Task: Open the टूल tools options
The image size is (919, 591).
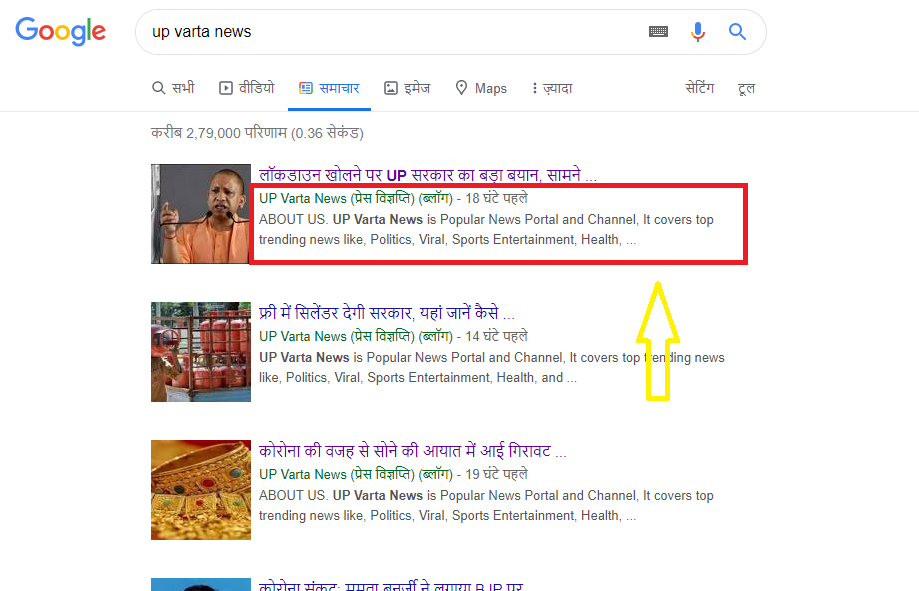Action: [x=746, y=88]
